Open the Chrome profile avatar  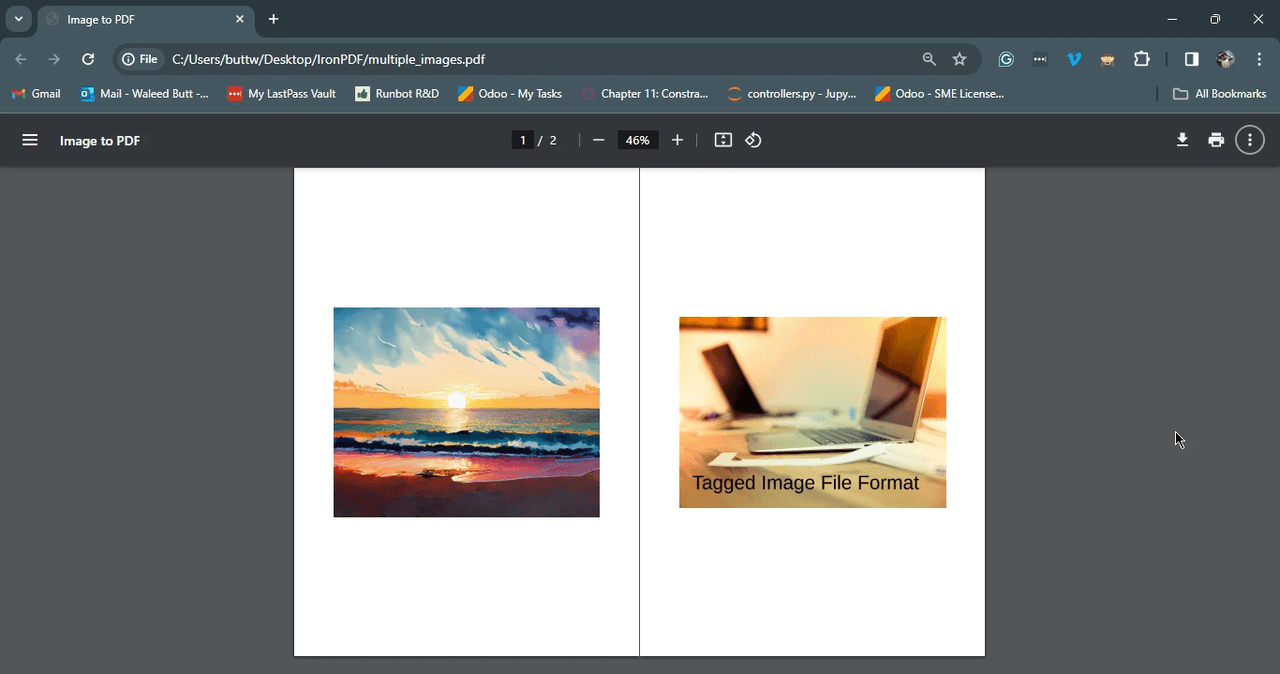tap(1225, 59)
